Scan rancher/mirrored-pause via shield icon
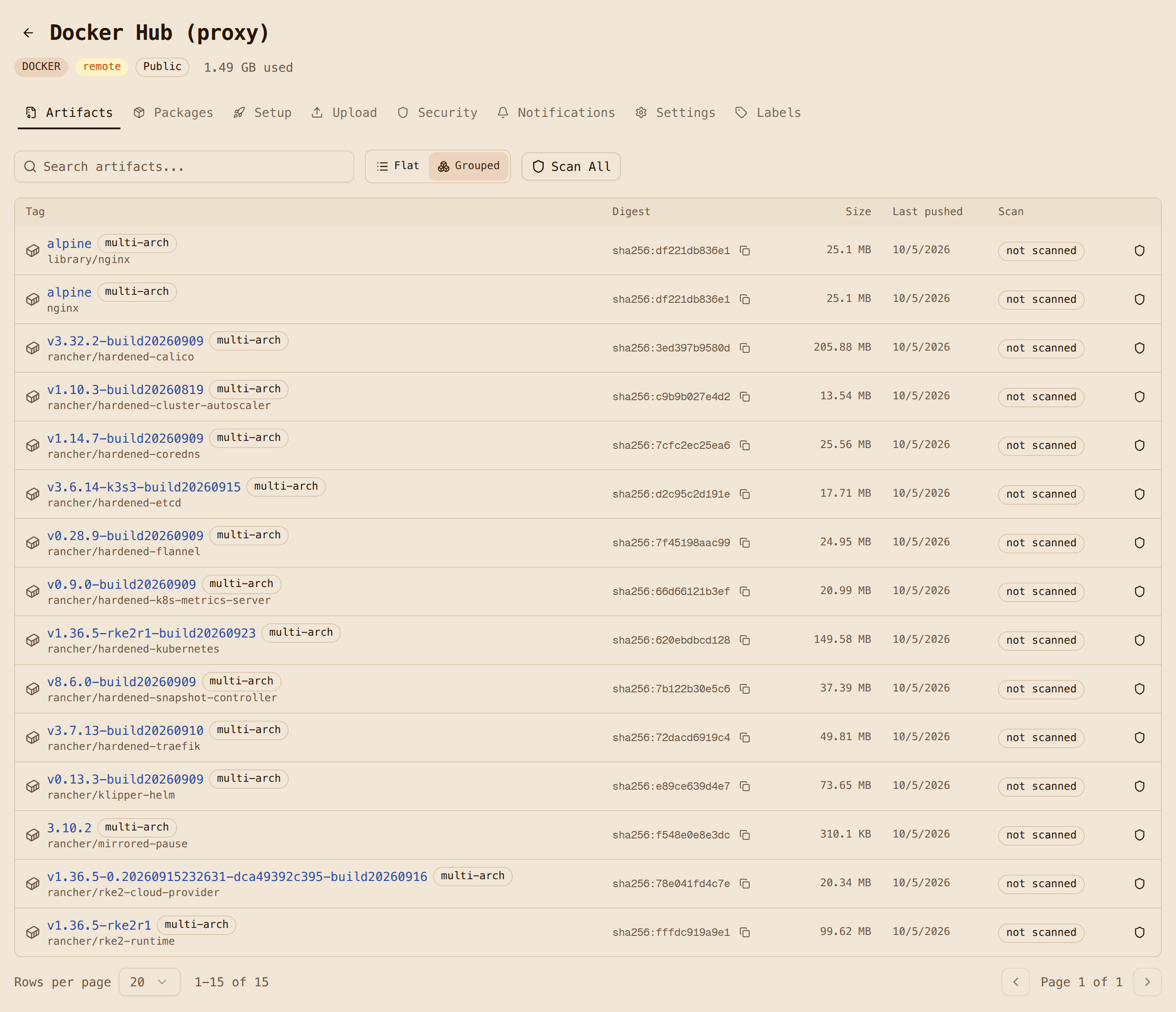Viewport: 1176px width, 1012px height. pos(1139,835)
